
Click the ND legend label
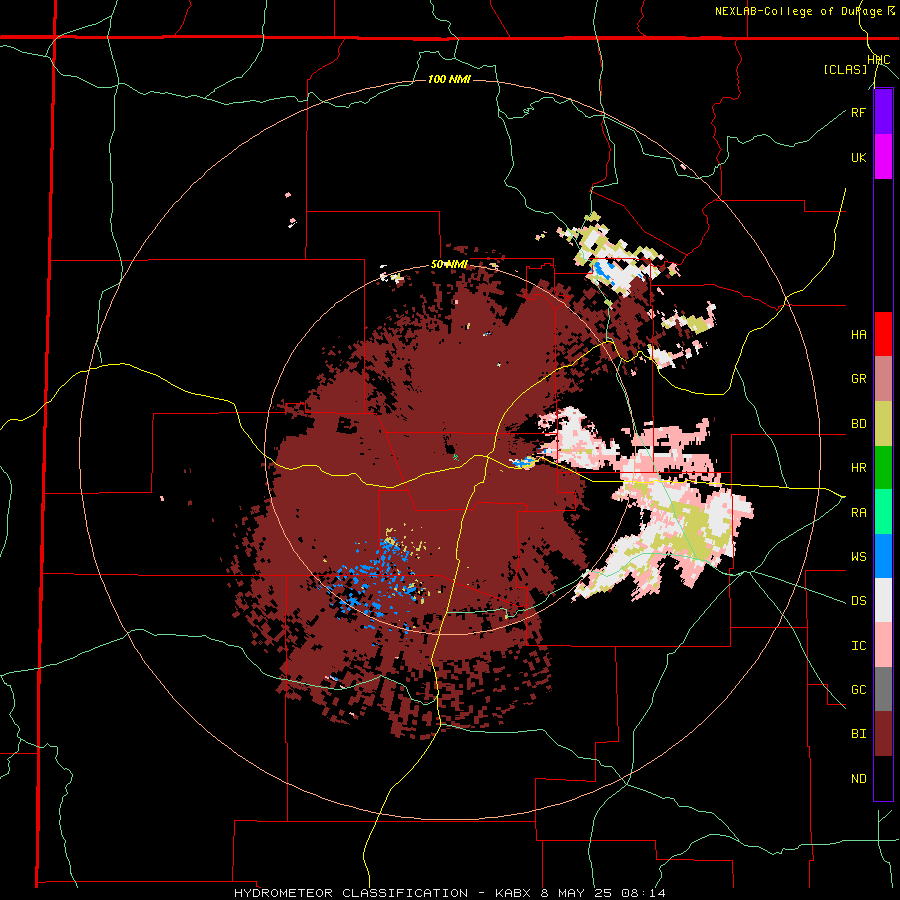pos(858,779)
